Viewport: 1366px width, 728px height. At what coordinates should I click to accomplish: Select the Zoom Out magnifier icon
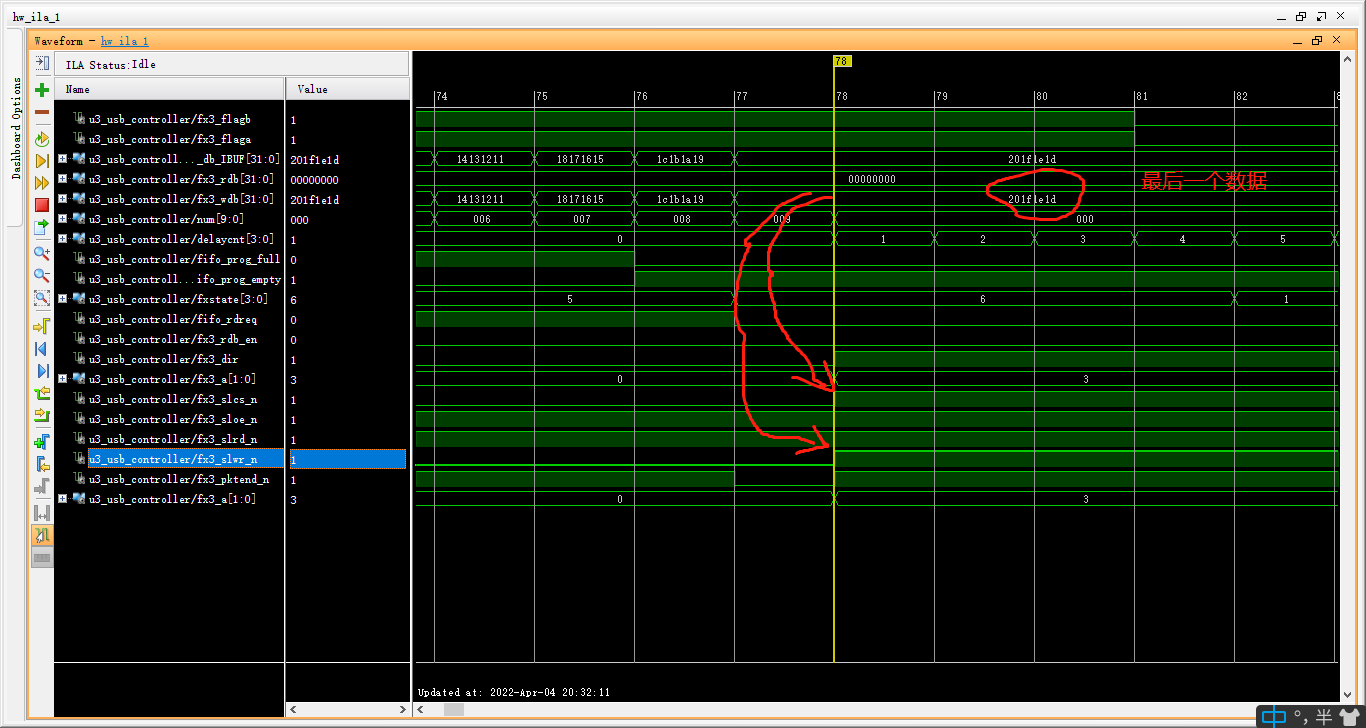42,275
